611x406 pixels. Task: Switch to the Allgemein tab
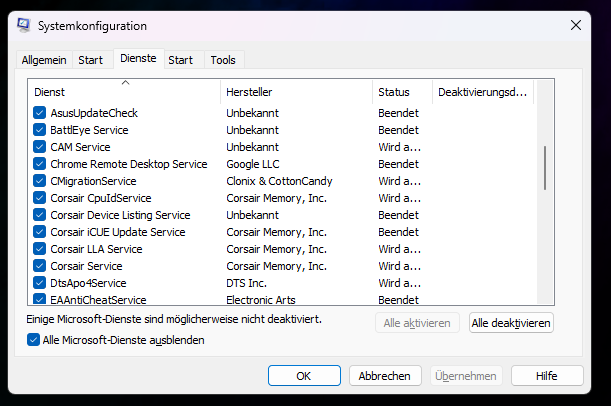tap(44, 60)
